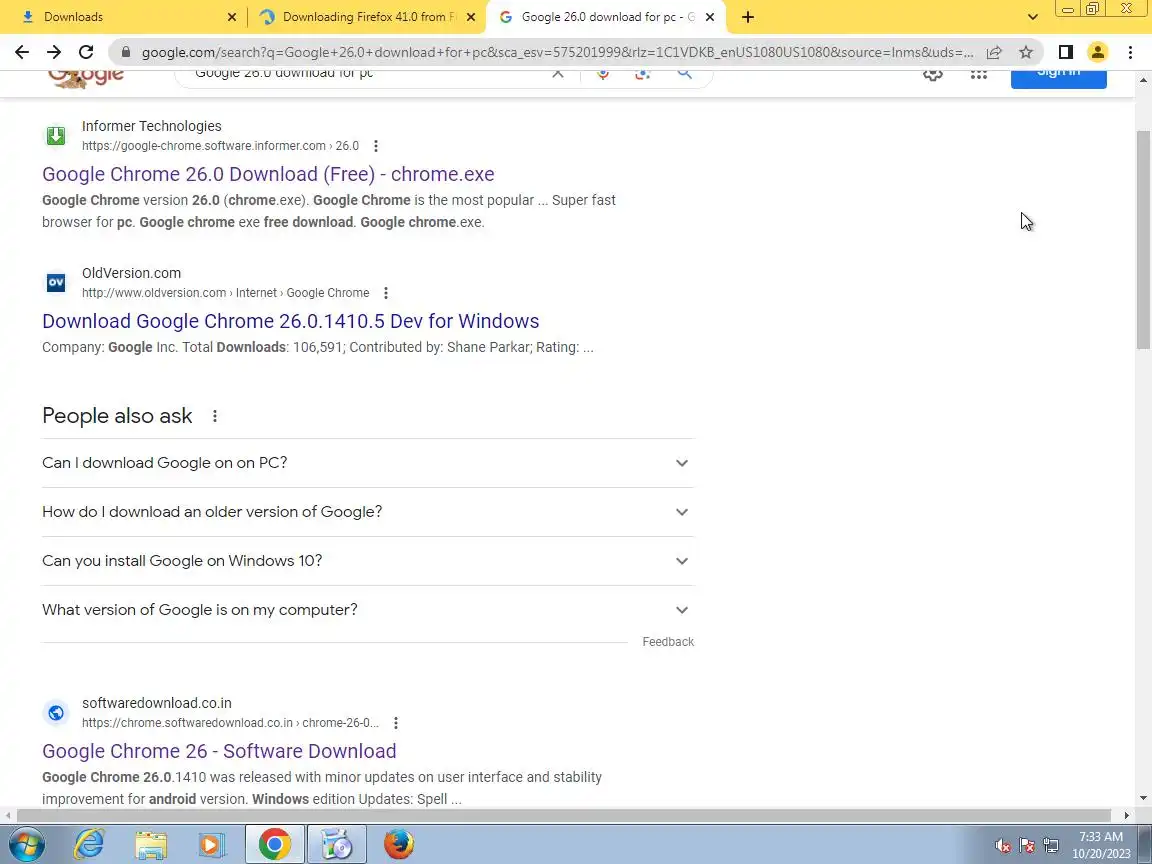Viewport: 1152px width, 864px height.
Task: Click the page scroll down arrow
Action: (x=1143, y=798)
